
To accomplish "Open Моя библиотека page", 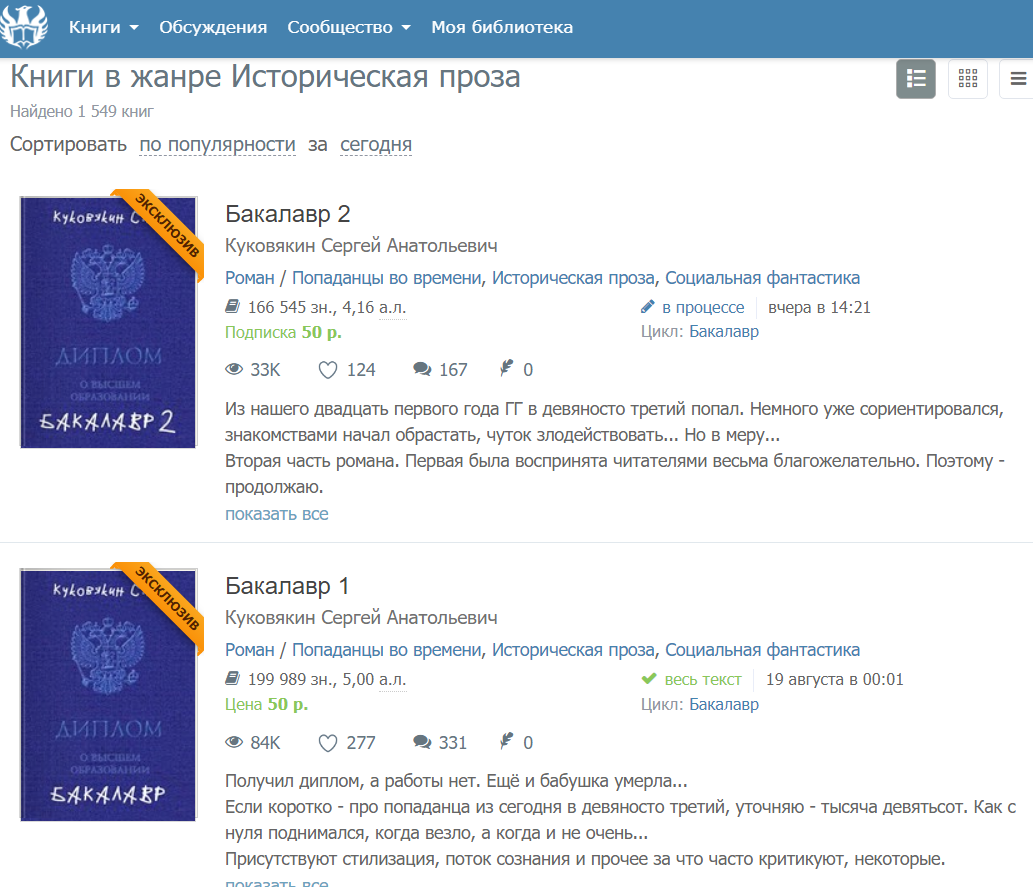I will point(502,27).
